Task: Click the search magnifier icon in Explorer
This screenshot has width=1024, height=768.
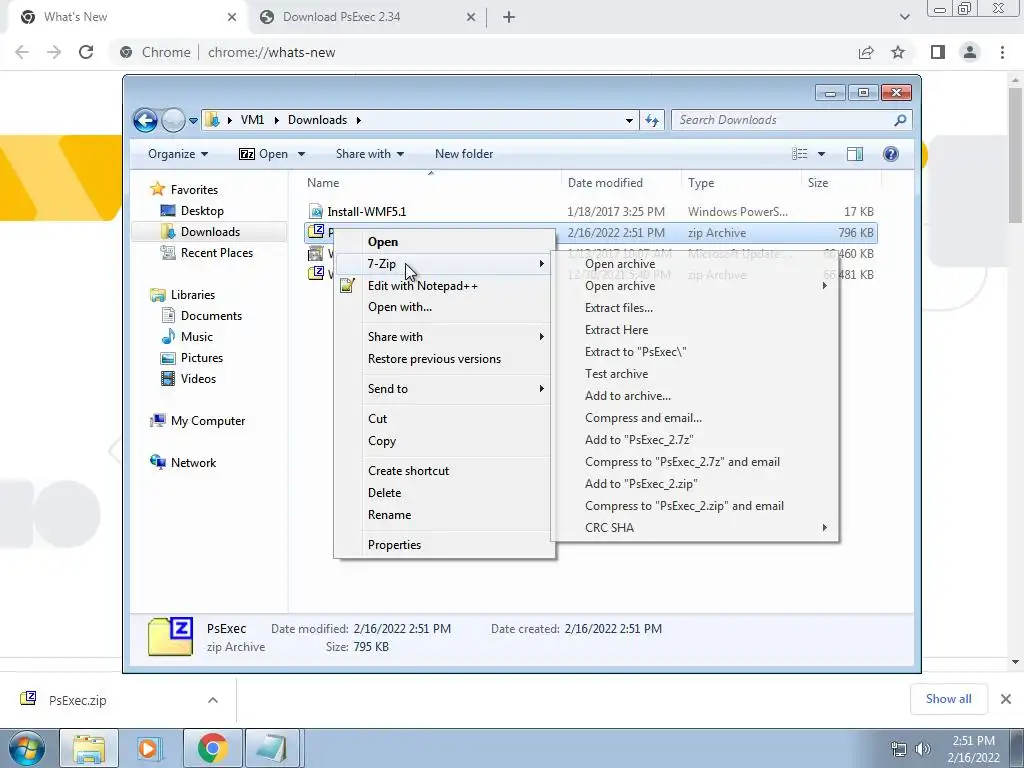Action: (900, 120)
